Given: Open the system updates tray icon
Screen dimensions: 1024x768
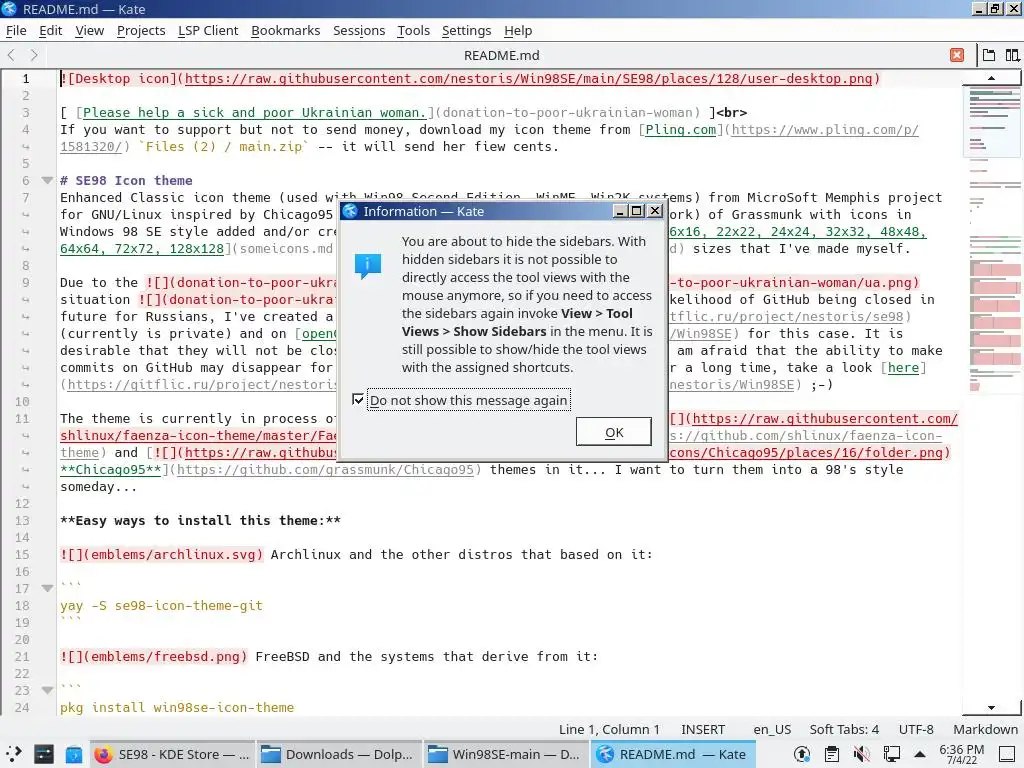Looking at the screenshot, I should click(801, 754).
